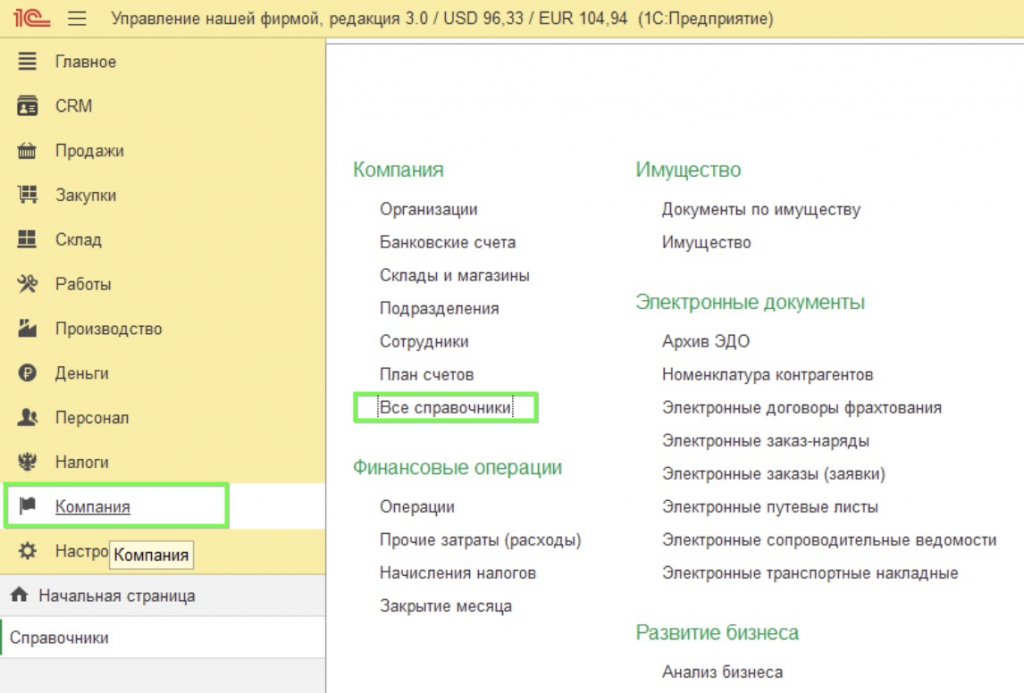The image size is (1024, 693).
Task: Click the Электронные документы group heading
Action: point(750,302)
